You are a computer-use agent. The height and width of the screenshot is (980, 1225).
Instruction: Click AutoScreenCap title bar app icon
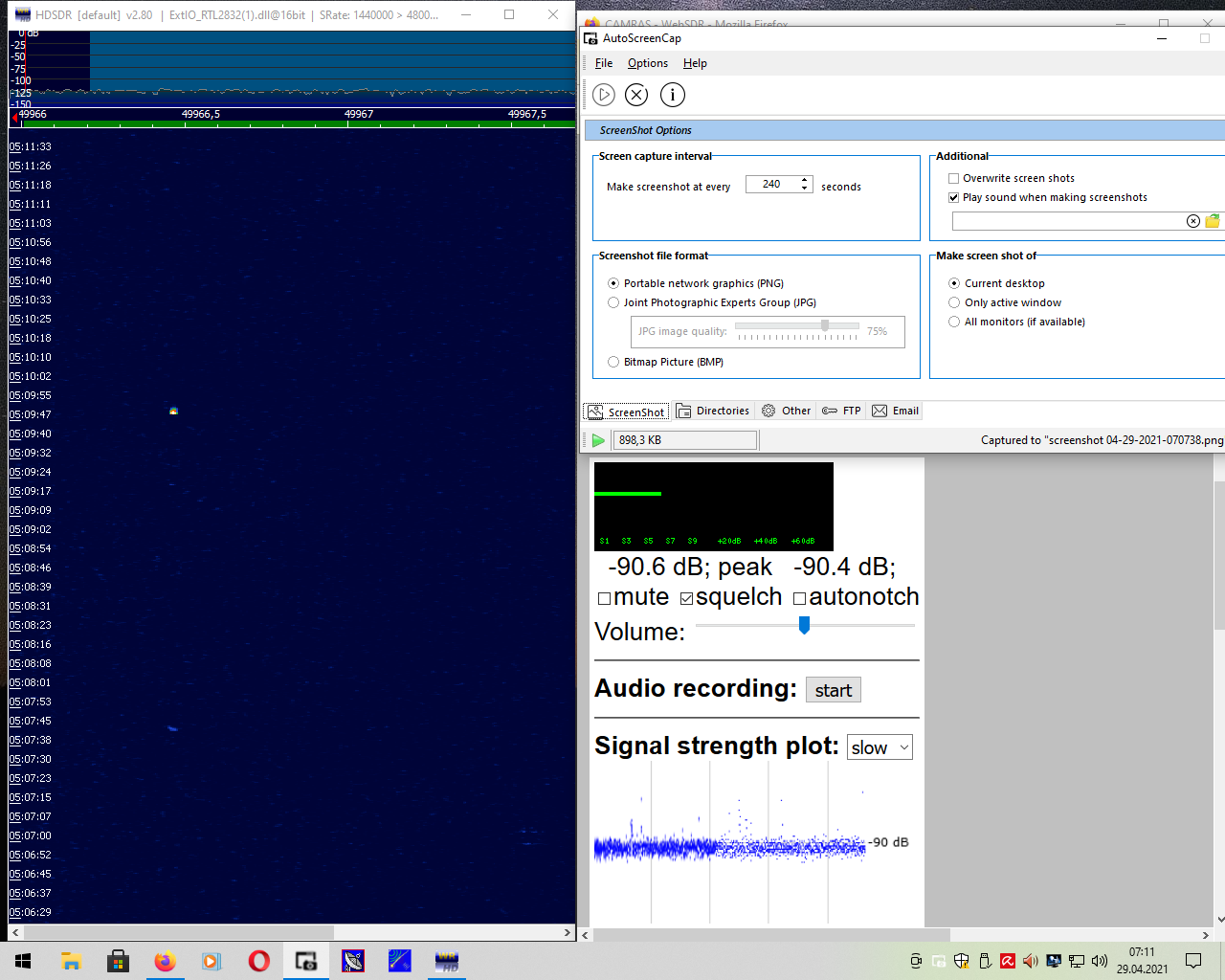[x=590, y=38]
